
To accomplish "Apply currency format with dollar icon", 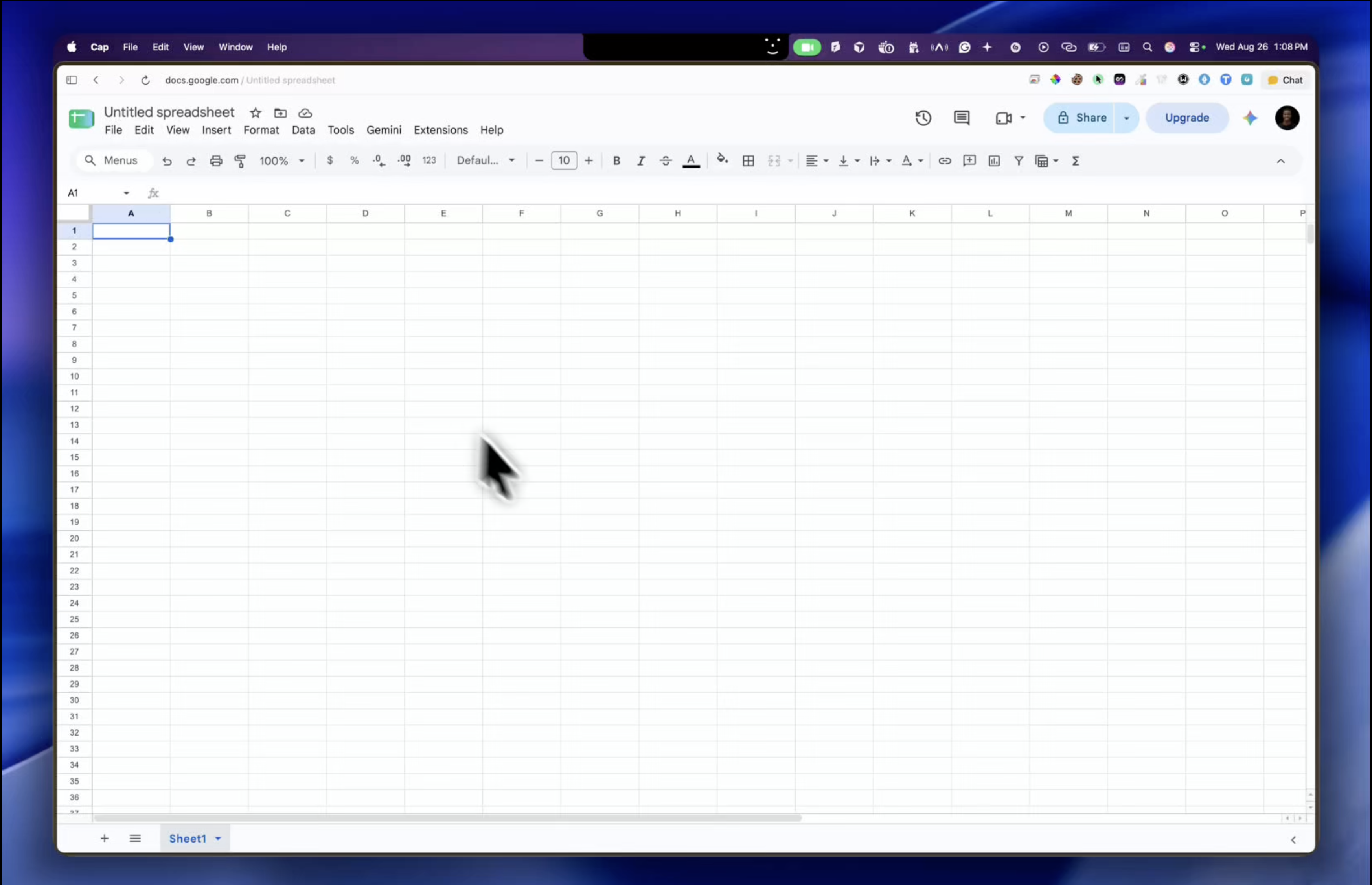I will pyautogui.click(x=330, y=160).
